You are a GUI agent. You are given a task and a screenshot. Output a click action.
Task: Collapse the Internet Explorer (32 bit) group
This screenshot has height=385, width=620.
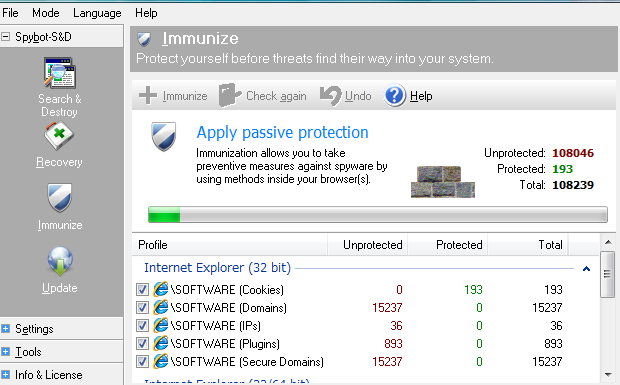pos(586,269)
